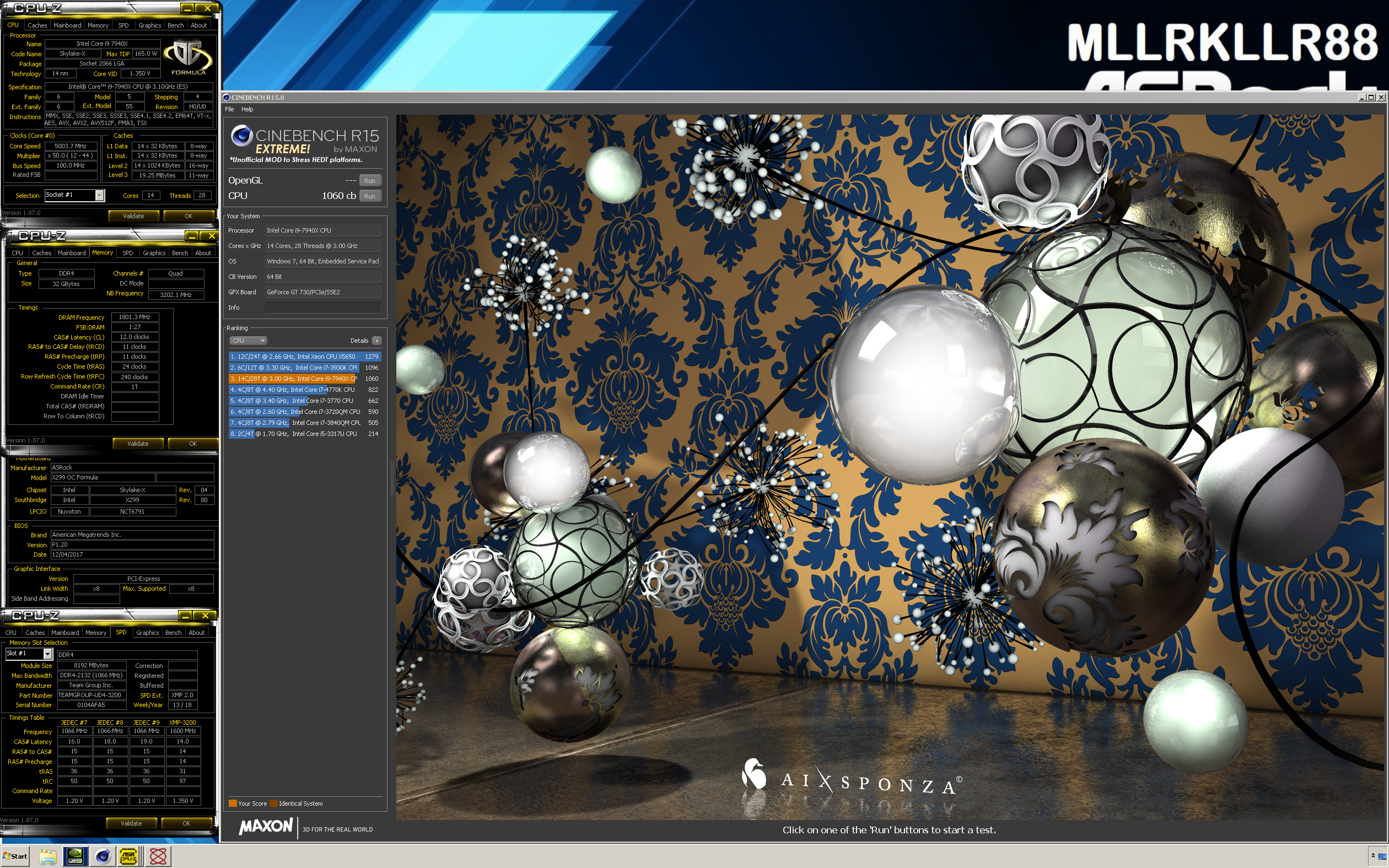This screenshot has width=1389, height=868.
Task: Select ranking row Core i7-3930K 1096
Action: click(x=304, y=368)
